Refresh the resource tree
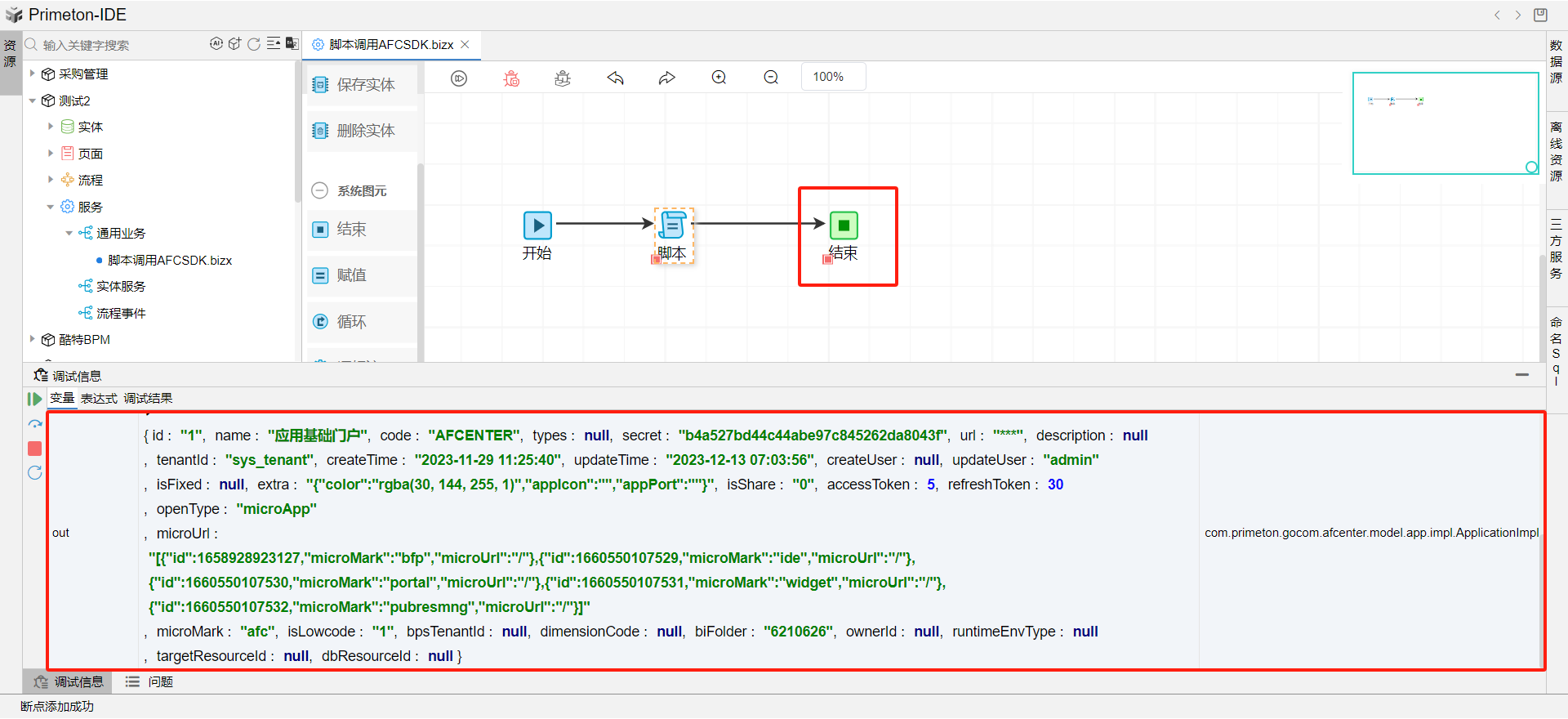This screenshot has height=719, width=1568. click(254, 44)
